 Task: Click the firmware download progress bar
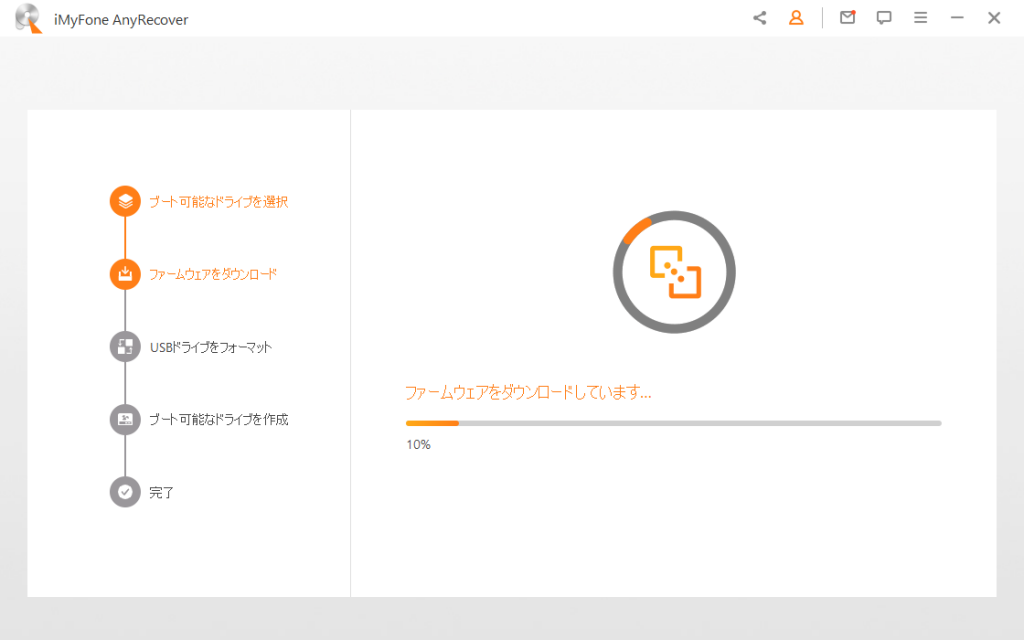673,423
